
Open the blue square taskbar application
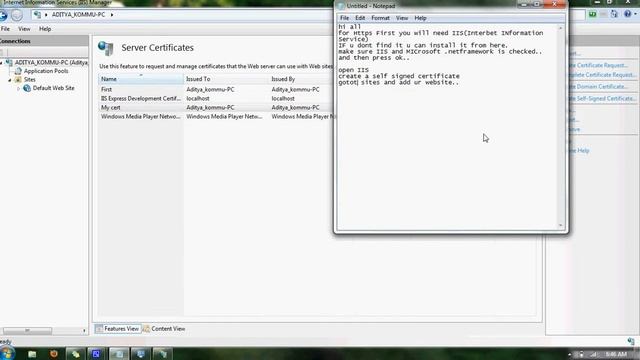tap(96, 354)
